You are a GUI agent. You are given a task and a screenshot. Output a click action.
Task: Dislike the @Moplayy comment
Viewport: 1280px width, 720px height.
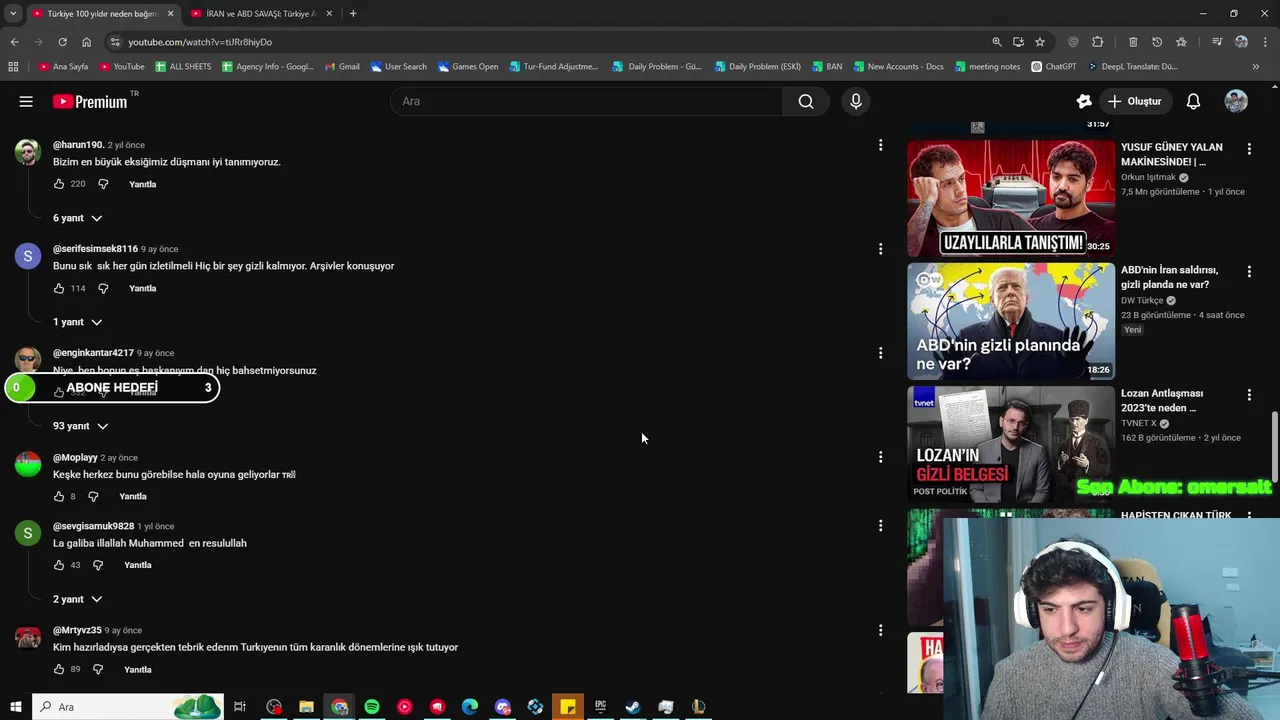[93, 496]
